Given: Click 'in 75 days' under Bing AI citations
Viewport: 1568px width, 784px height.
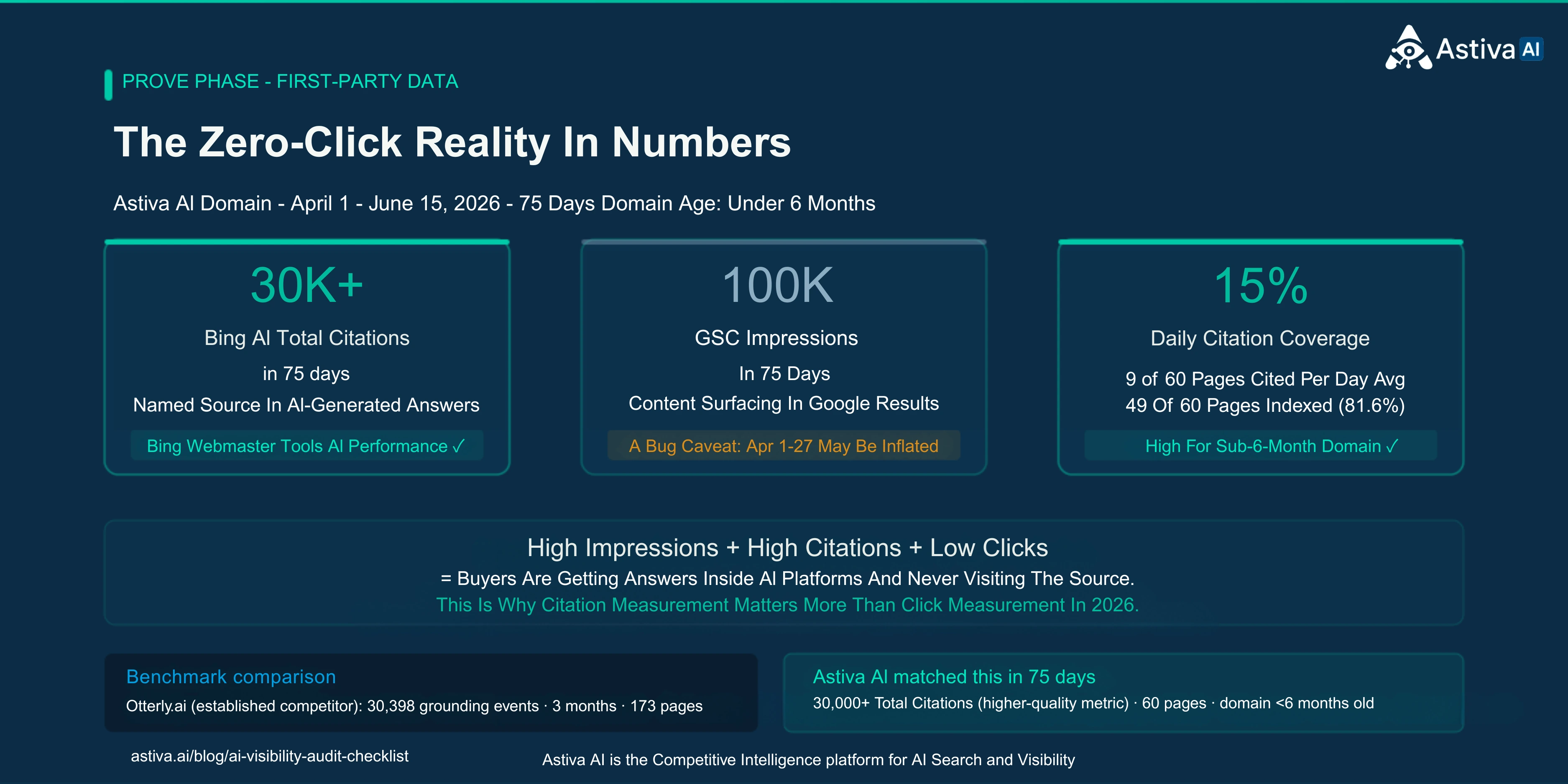Looking at the screenshot, I should 306,373.
